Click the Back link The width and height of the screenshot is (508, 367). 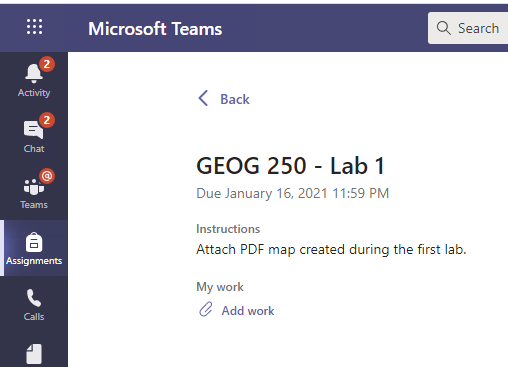click(x=235, y=99)
